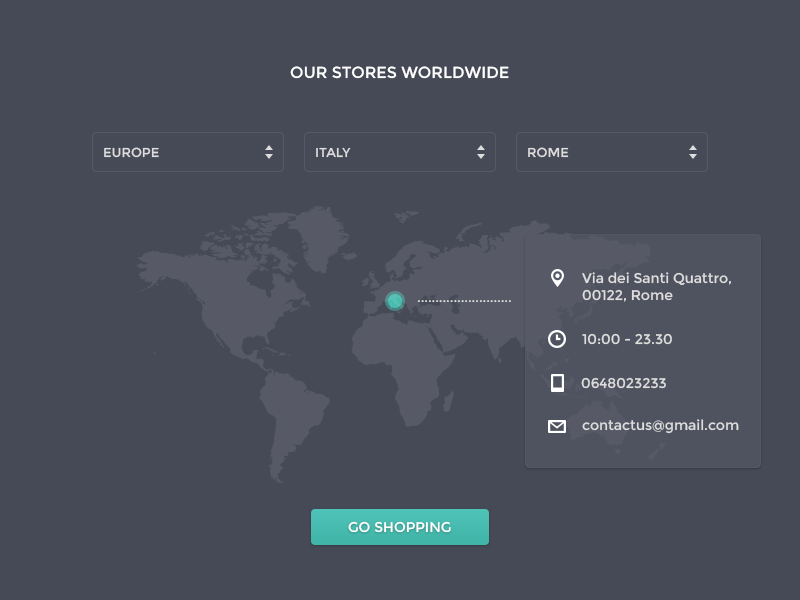The width and height of the screenshot is (800, 600).
Task: Select the address Via dei Santi Quattro
Action: [x=657, y=287]
